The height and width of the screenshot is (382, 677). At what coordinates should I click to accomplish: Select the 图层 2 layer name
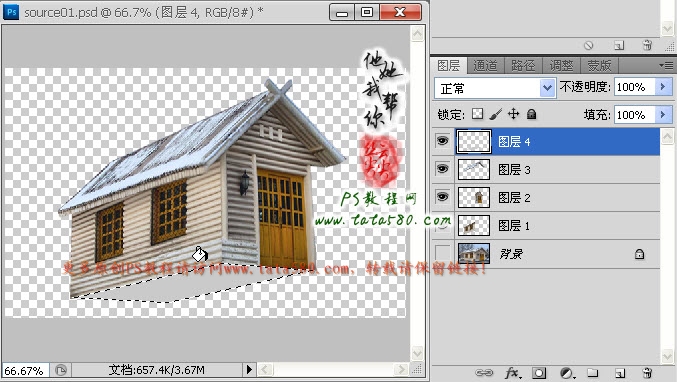[x=514, y=198]
